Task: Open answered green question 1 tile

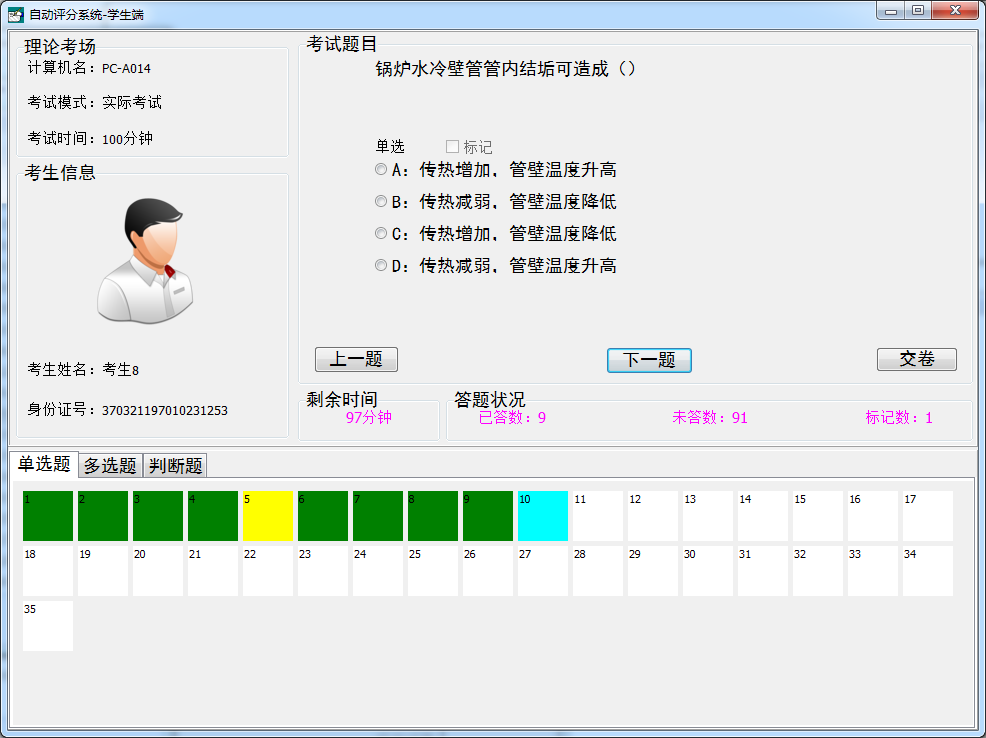Action: click(48, 516)
